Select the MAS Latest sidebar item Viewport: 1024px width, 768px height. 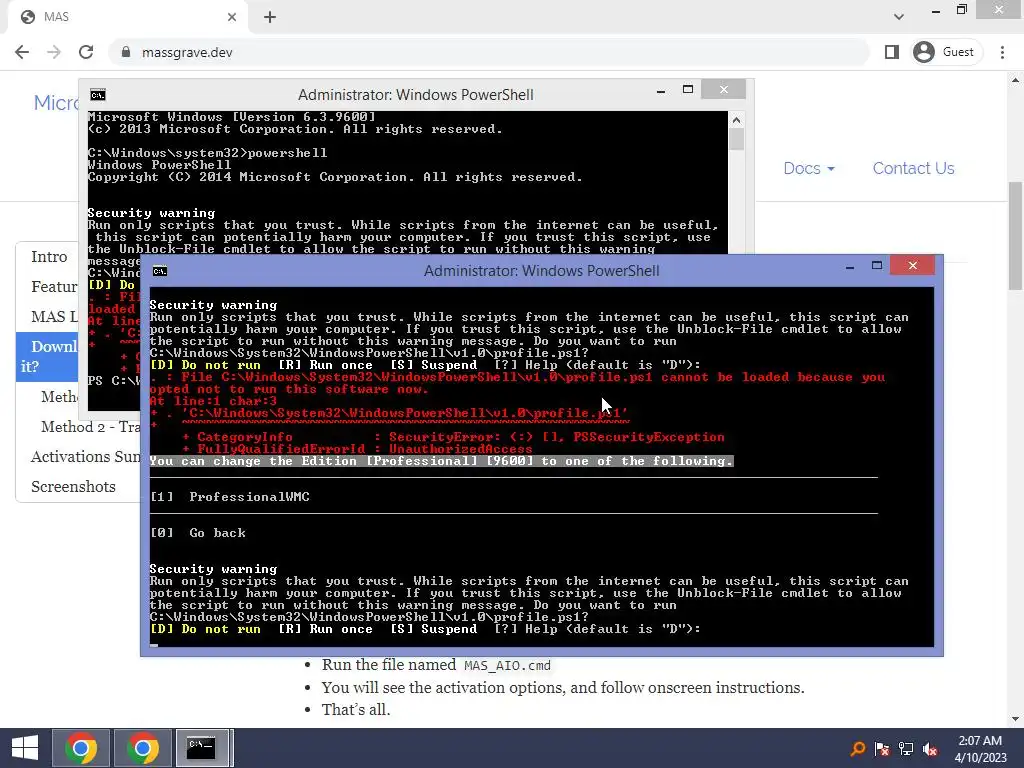54,317
